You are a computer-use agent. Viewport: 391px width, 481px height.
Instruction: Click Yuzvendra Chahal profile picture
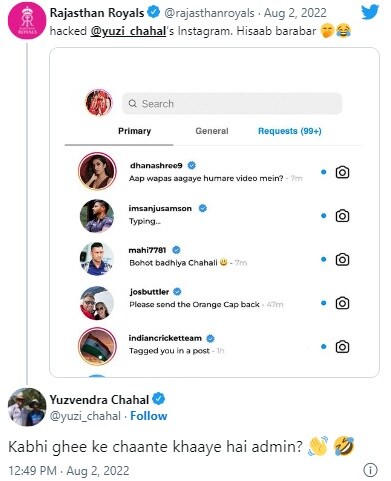click(27, 407)
